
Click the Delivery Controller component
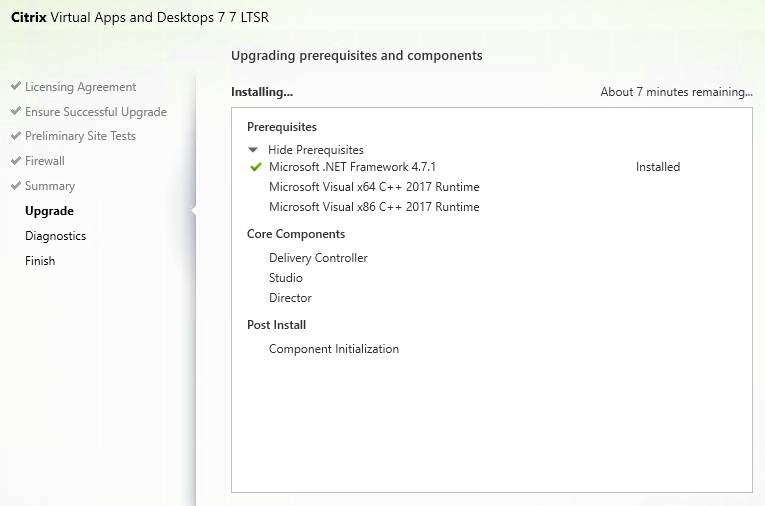[x=318, y=258]
